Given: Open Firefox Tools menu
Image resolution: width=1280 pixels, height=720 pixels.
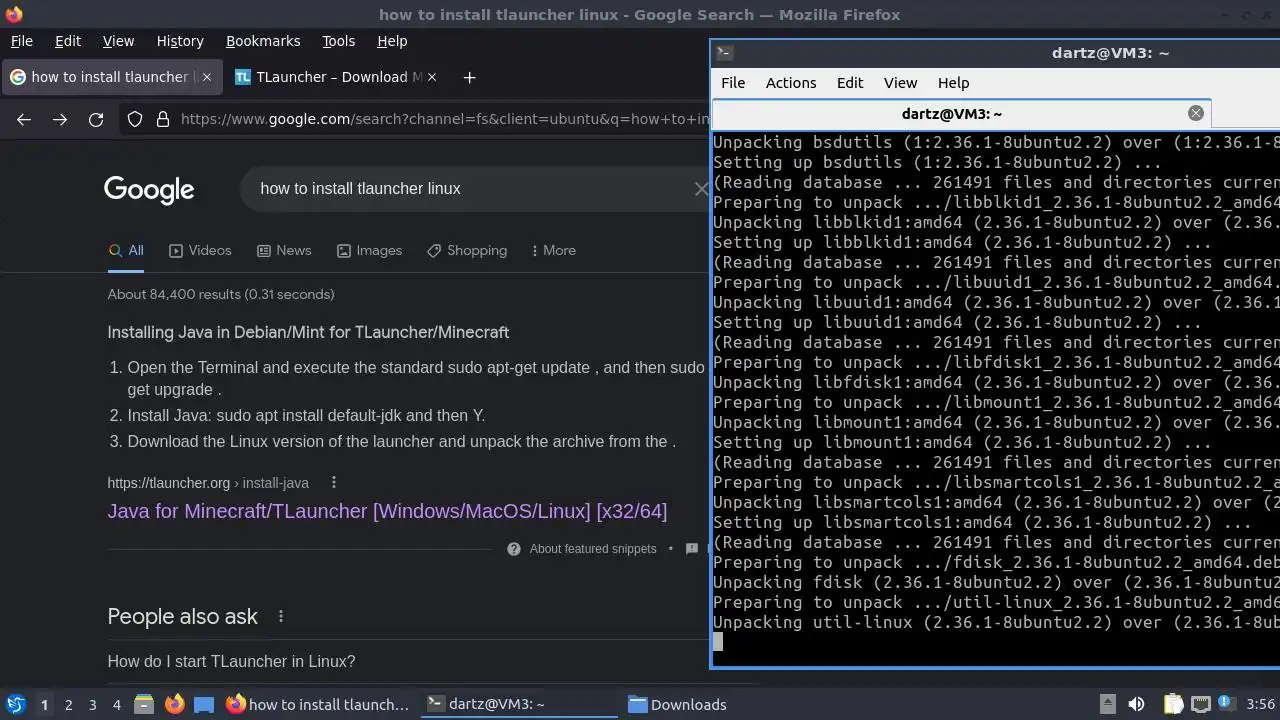Looking at the screenshot, I should coord(339,41).
